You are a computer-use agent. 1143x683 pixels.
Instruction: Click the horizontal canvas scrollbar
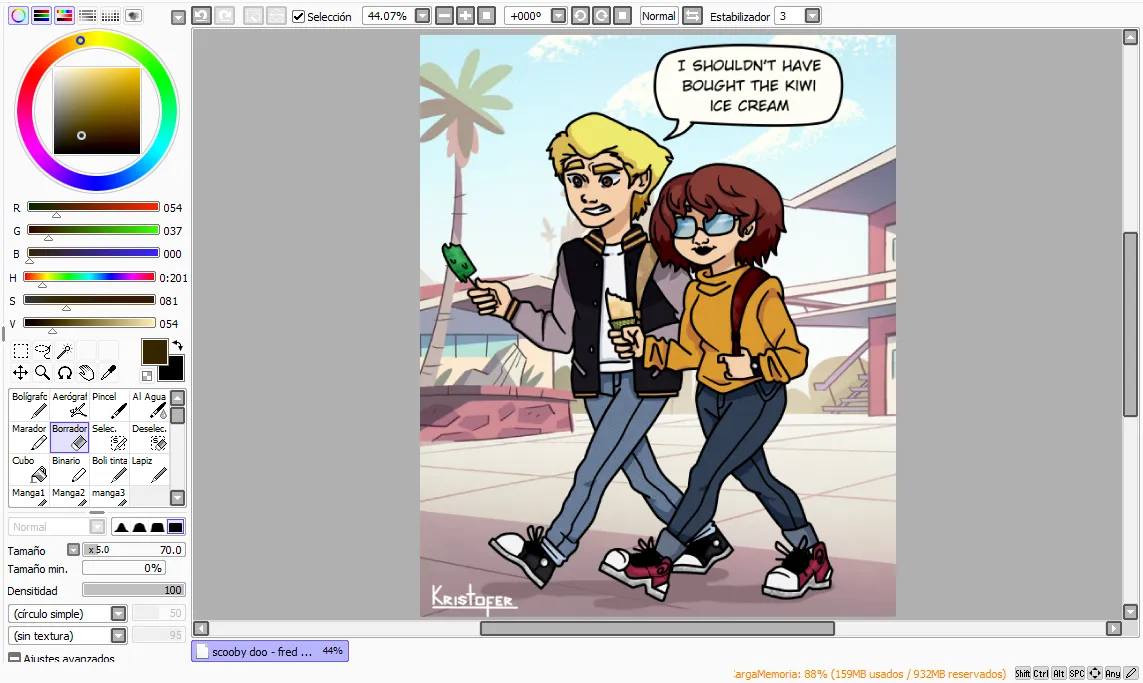tap(657, 628)
